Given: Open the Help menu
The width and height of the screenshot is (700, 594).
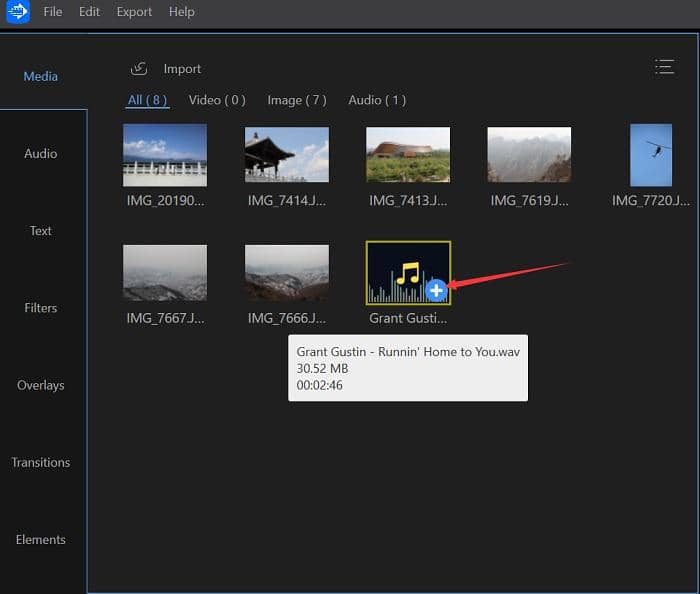Looking at the screenshot, I should click(182, 12).
